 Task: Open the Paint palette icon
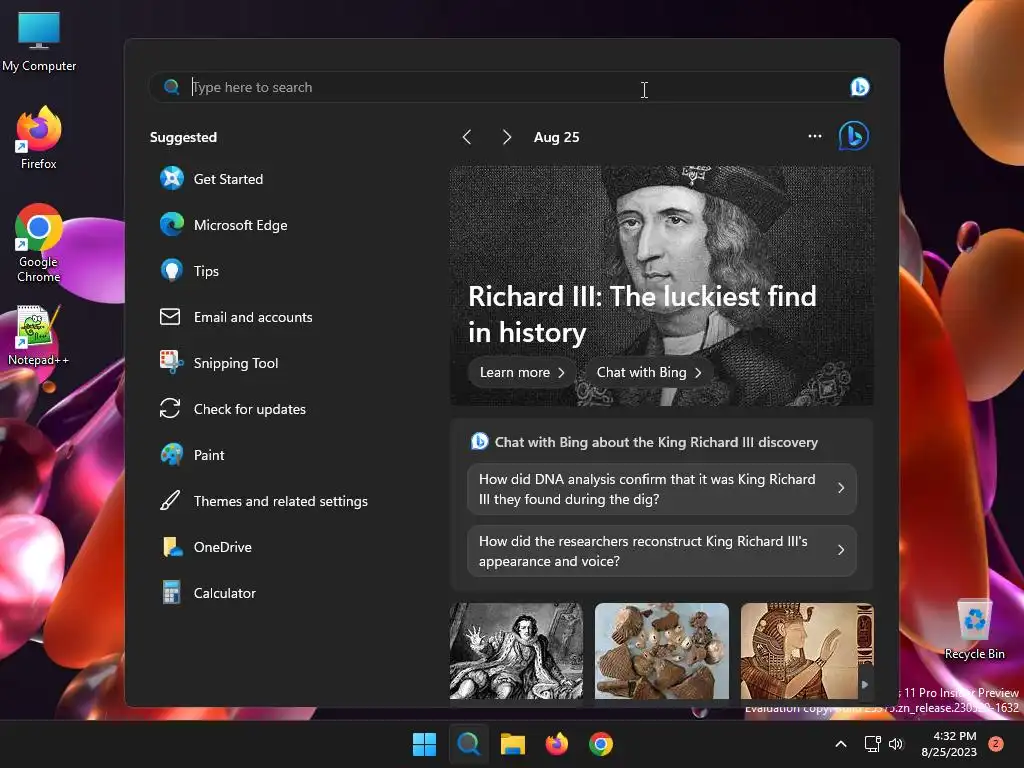(x=172, y=455)
